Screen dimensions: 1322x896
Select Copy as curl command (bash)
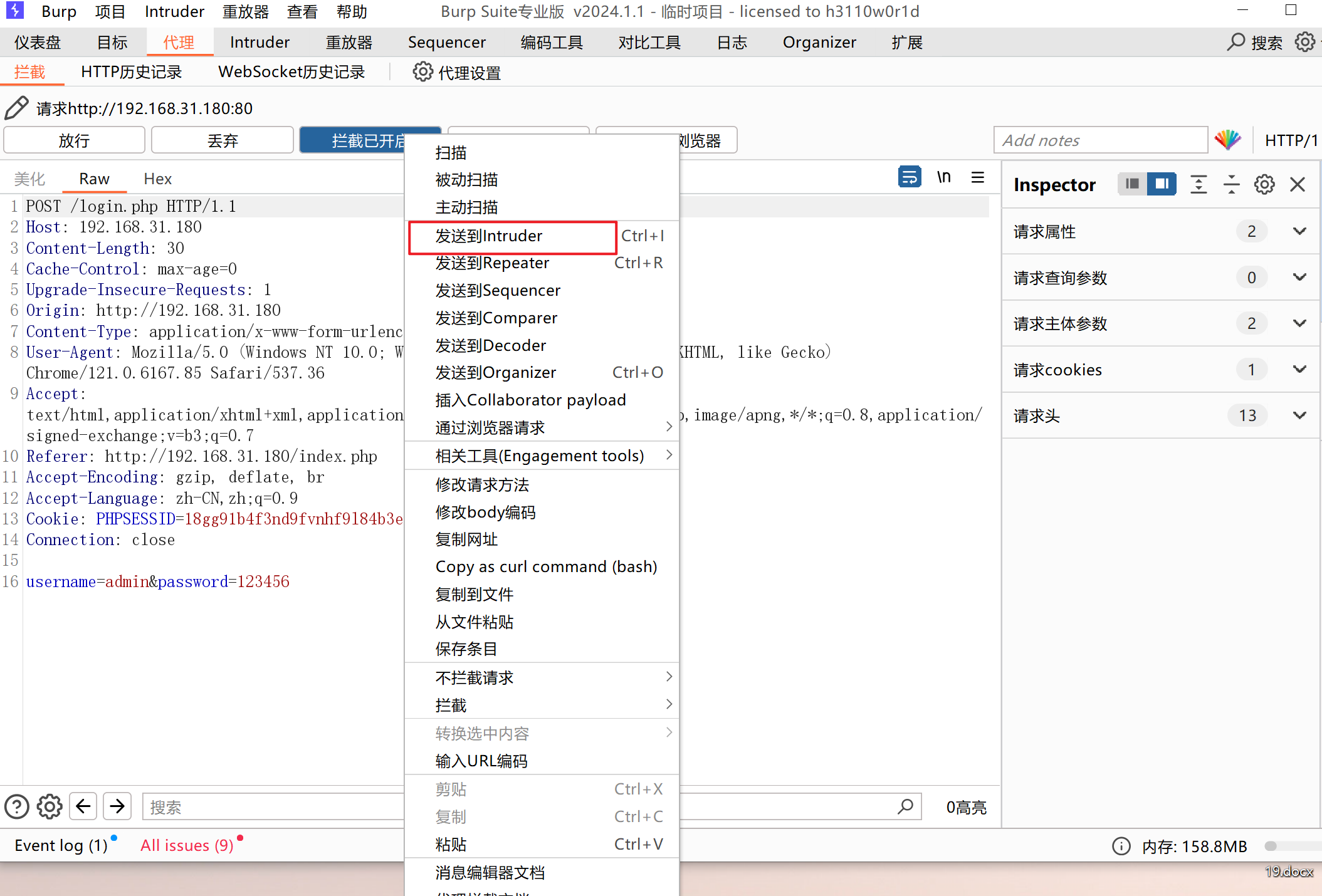pos(542,566)
